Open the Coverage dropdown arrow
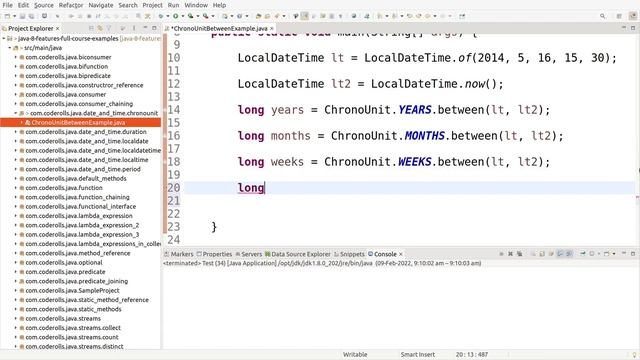Viewport: 640px width, 360px height. click(198, 16)
